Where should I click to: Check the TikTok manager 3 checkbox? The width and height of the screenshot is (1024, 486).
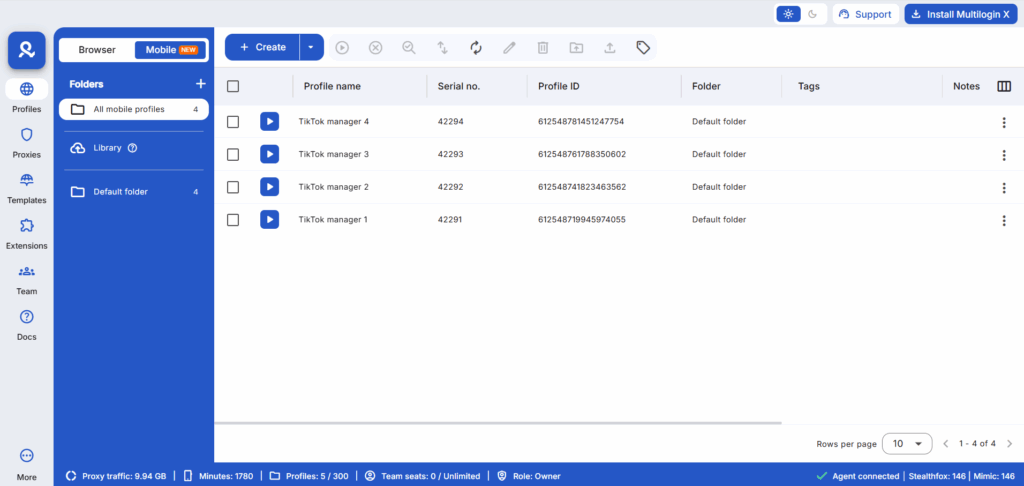[x=233, y=154]
